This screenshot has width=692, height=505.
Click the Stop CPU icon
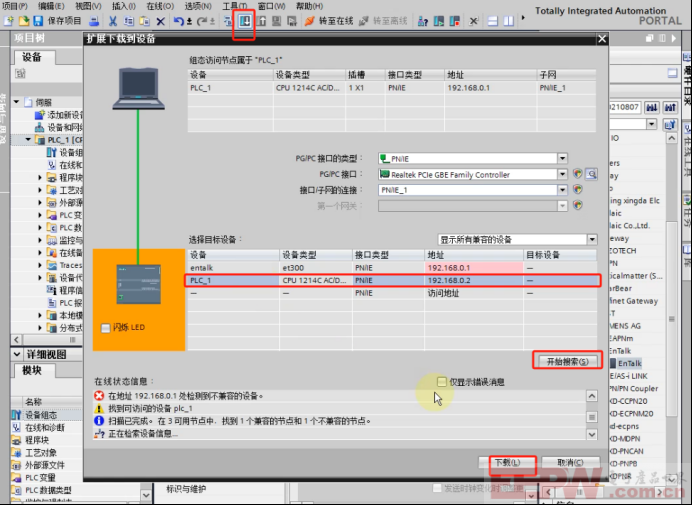tap(455, 21)
